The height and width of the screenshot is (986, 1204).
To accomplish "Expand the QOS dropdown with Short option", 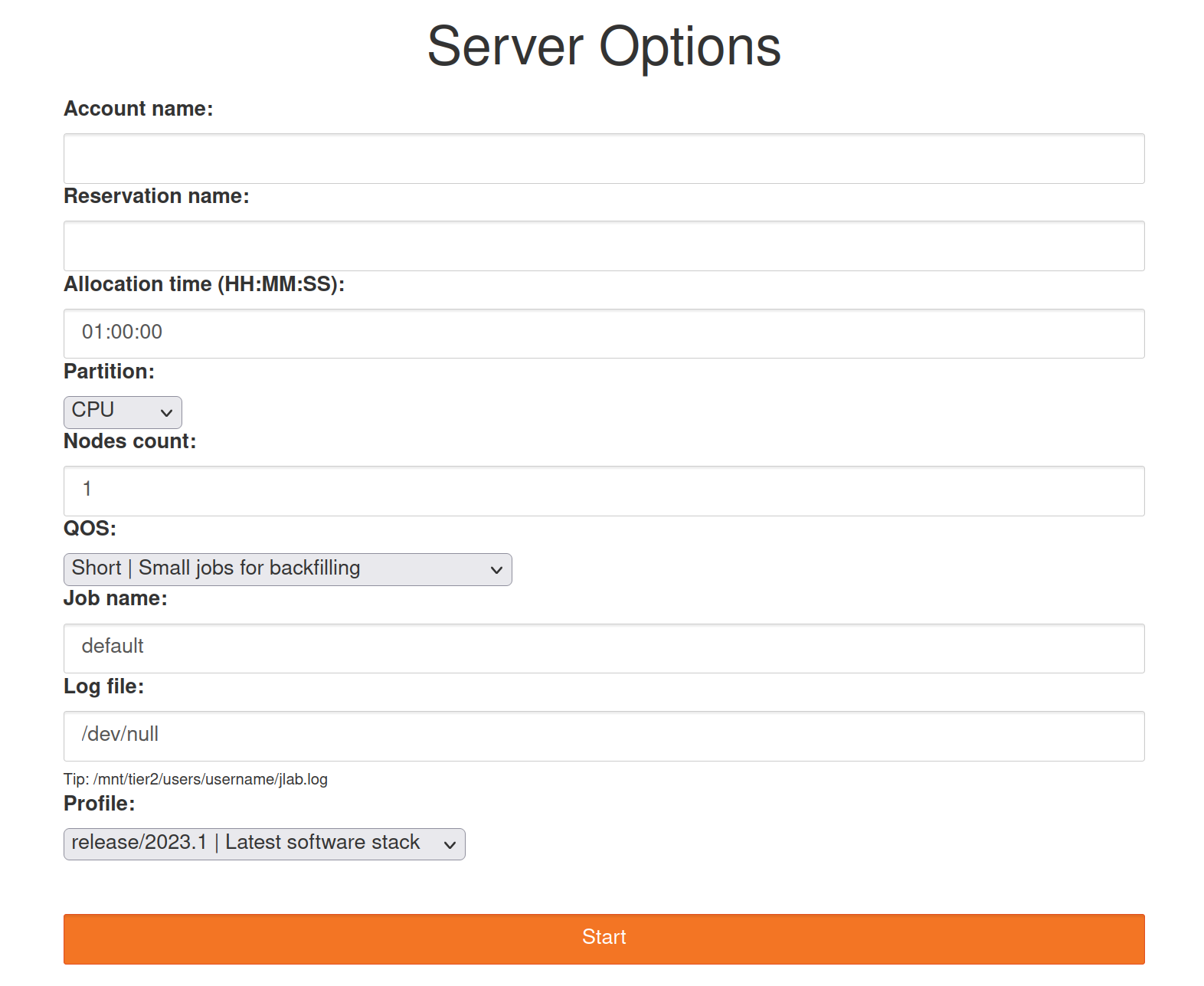I will pyautogui.click(x=287, y=569).
